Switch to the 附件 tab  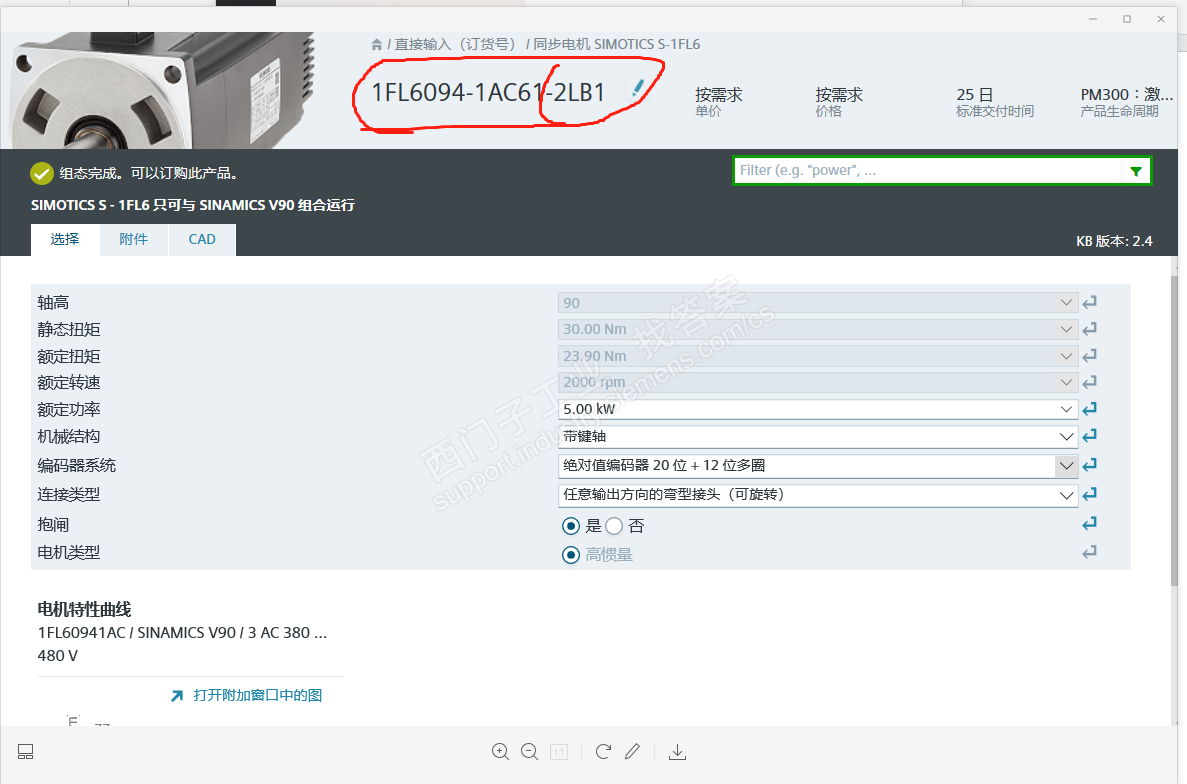tap(134, 240)
